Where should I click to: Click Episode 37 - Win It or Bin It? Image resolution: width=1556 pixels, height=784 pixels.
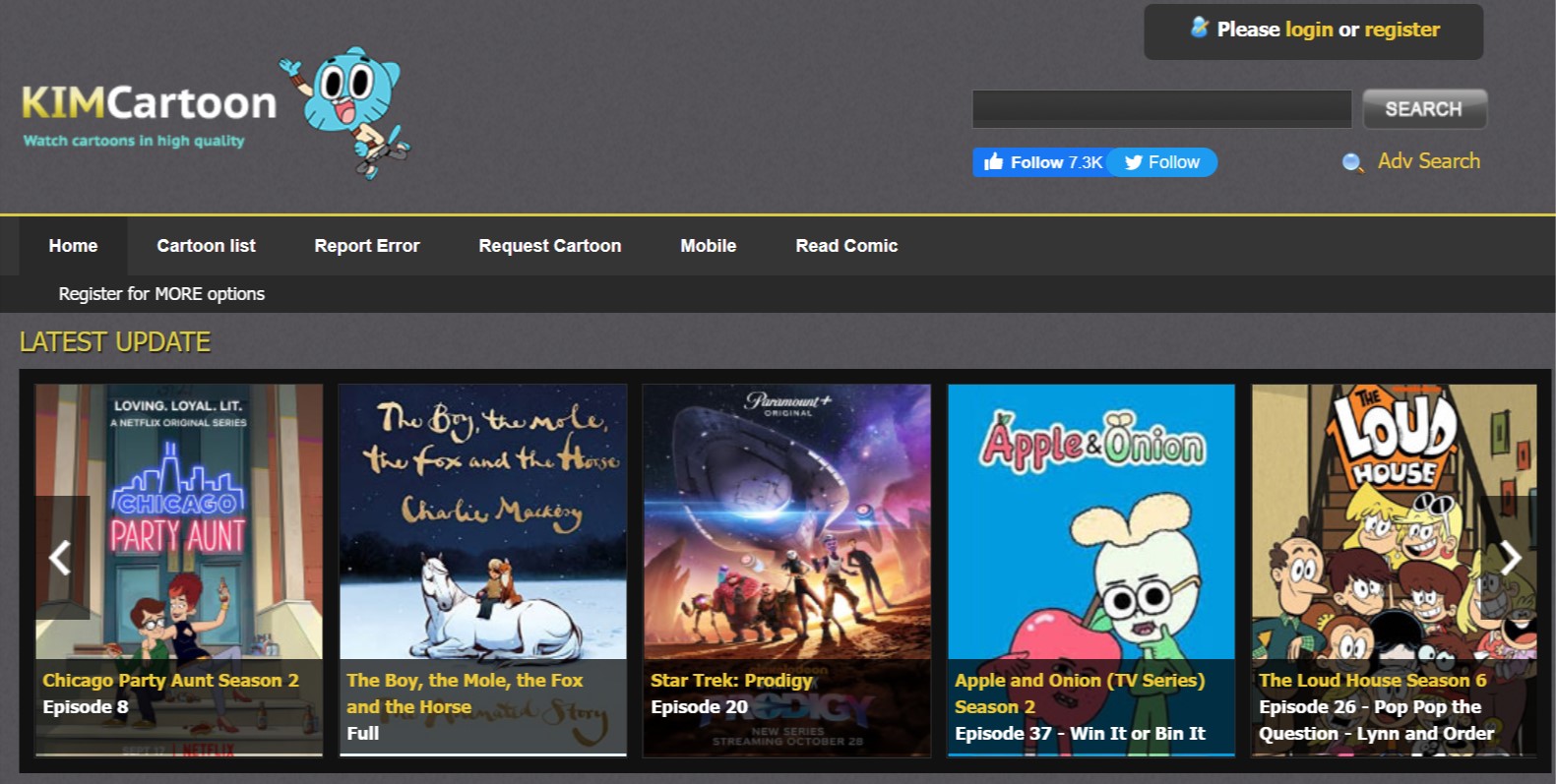(1080, 734)
